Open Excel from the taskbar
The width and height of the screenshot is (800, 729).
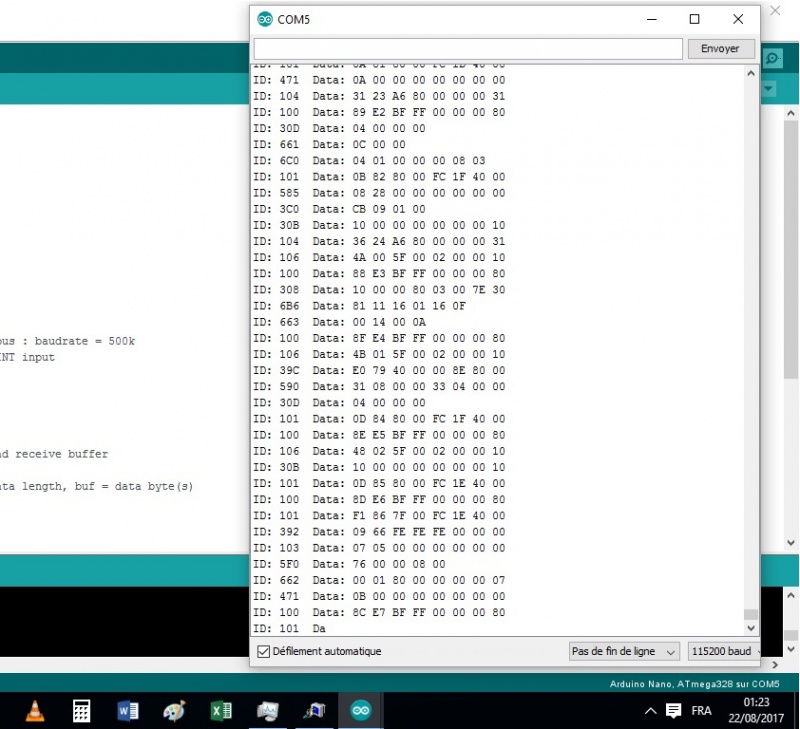221,711
